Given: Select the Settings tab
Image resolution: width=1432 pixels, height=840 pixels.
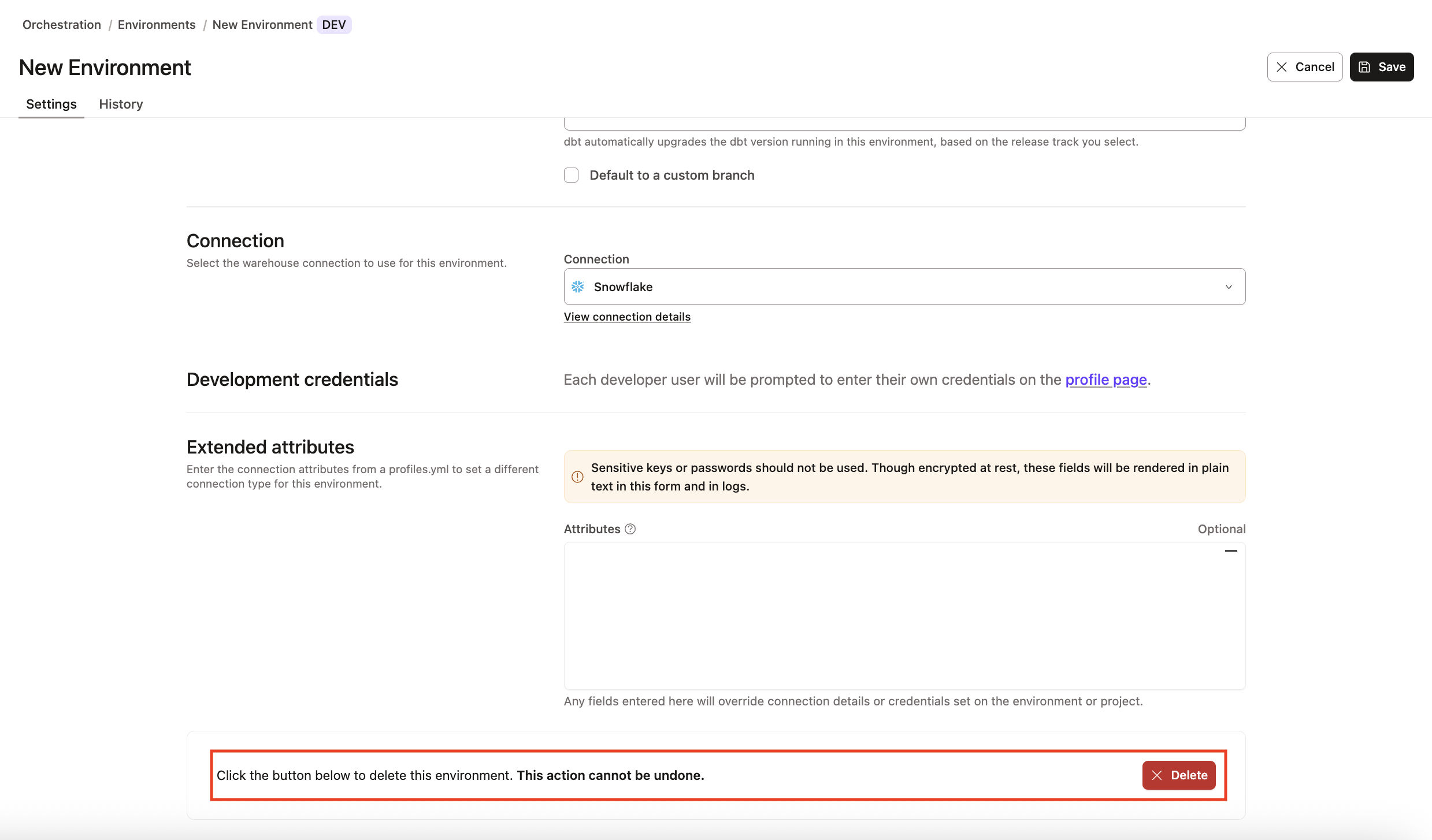Looking at the screenshot, I should [x=51, y=104].
